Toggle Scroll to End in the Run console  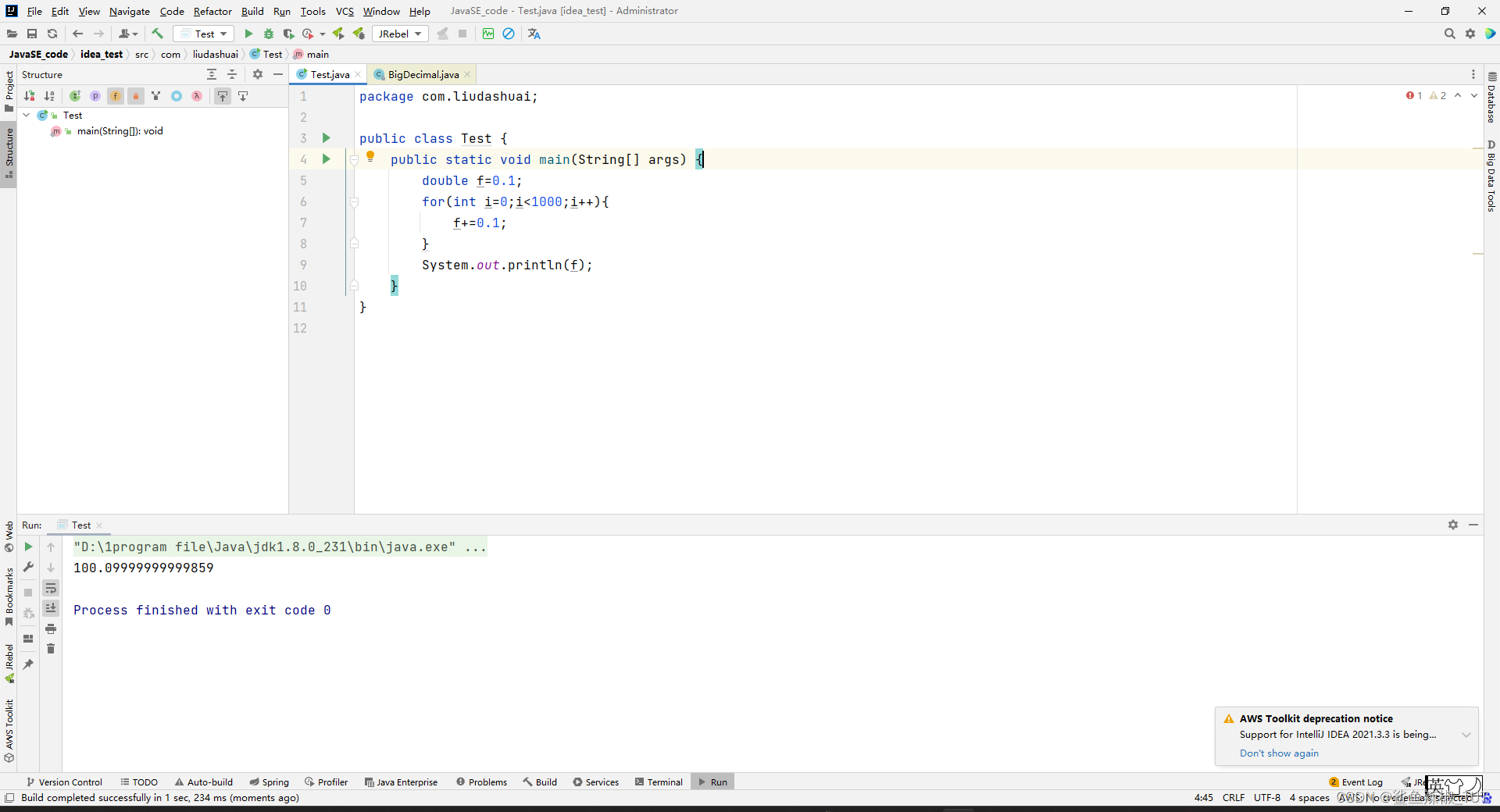(x=51, y=608)
